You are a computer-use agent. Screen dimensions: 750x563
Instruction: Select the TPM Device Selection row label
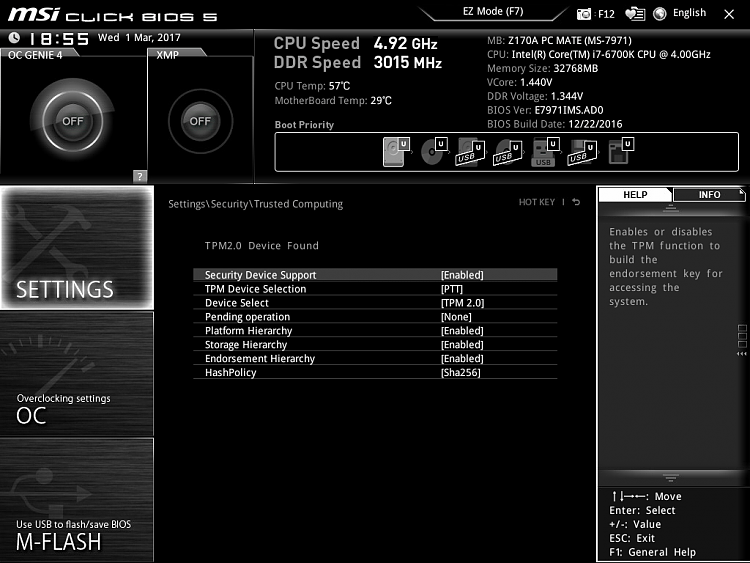[x=255, y=289]
